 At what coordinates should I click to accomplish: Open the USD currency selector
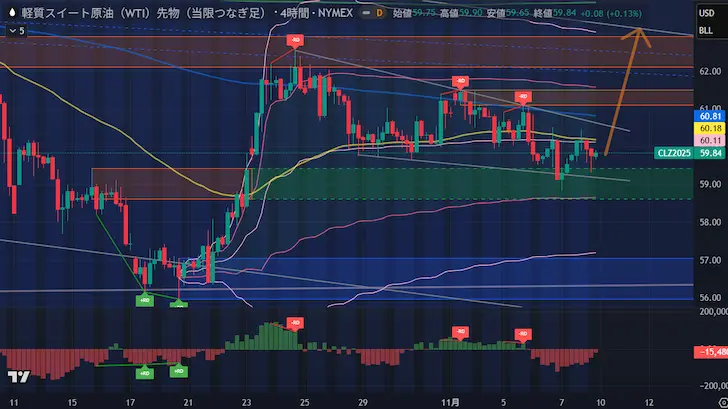[x=710, y=14]
